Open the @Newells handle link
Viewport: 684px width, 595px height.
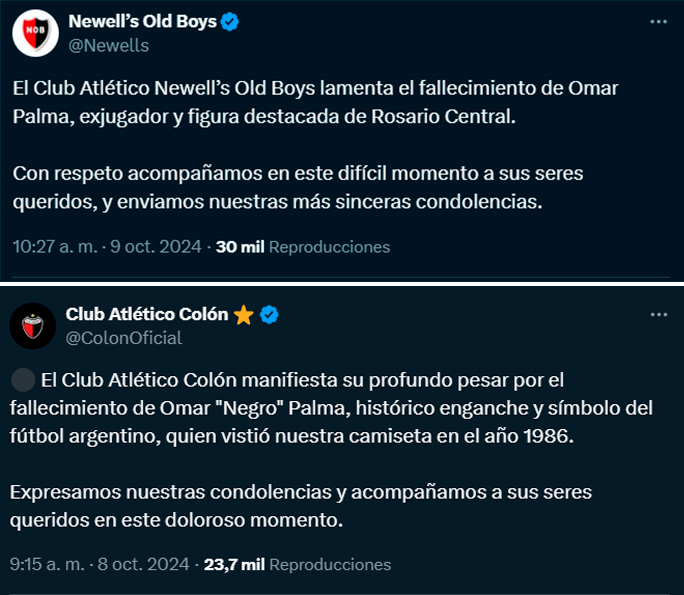109,45
